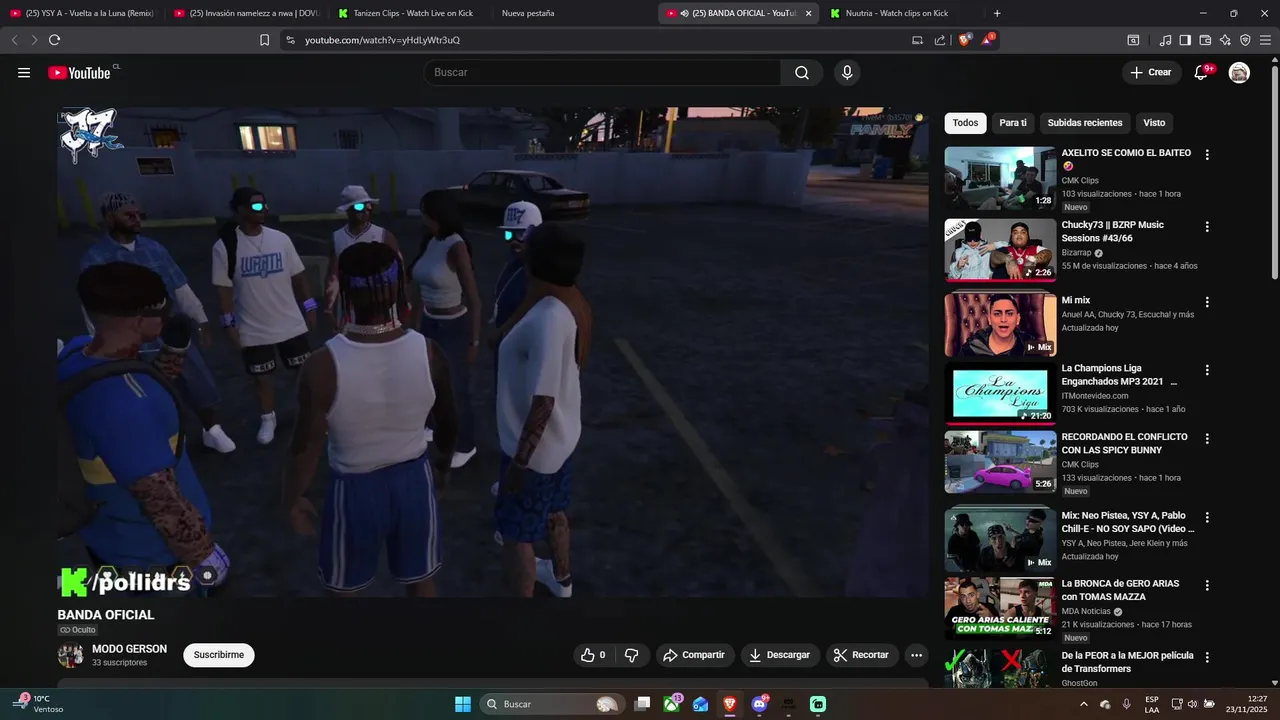Open the Windows Start menu

click(463, 704)
